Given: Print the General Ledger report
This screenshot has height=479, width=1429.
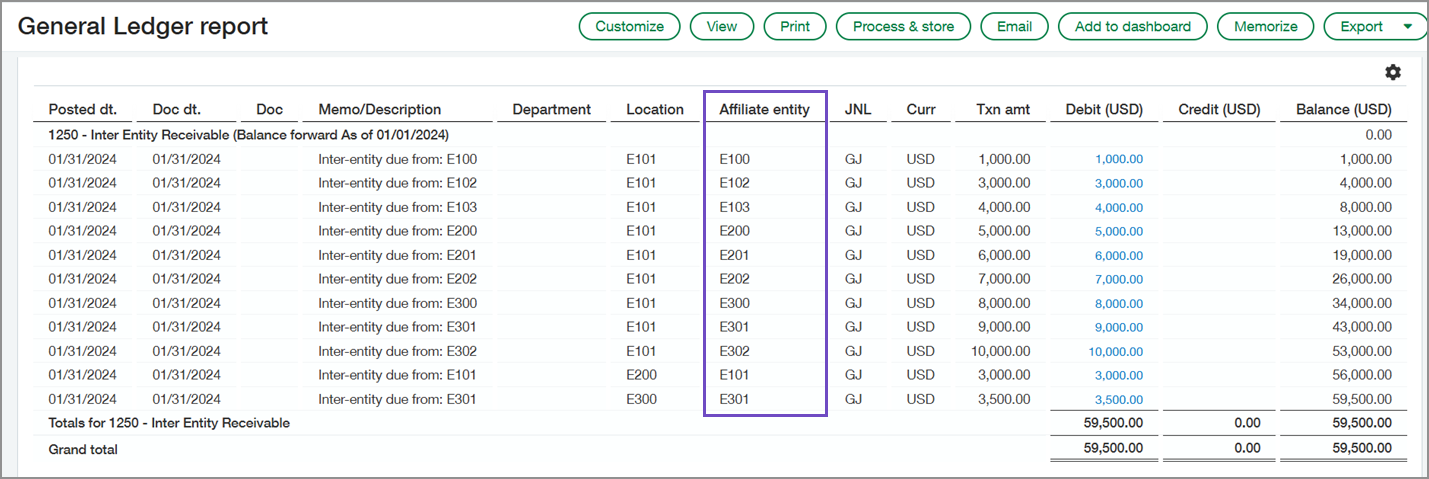Looking at the screenshot, I should point(795,27).
